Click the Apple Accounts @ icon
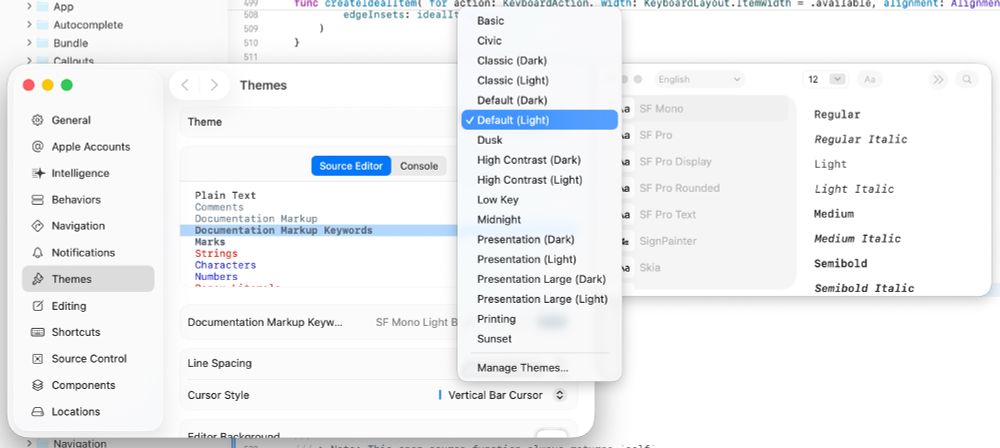Image resolution: width=1000 pixels, height=448 pixels. [x=38, y=147]
